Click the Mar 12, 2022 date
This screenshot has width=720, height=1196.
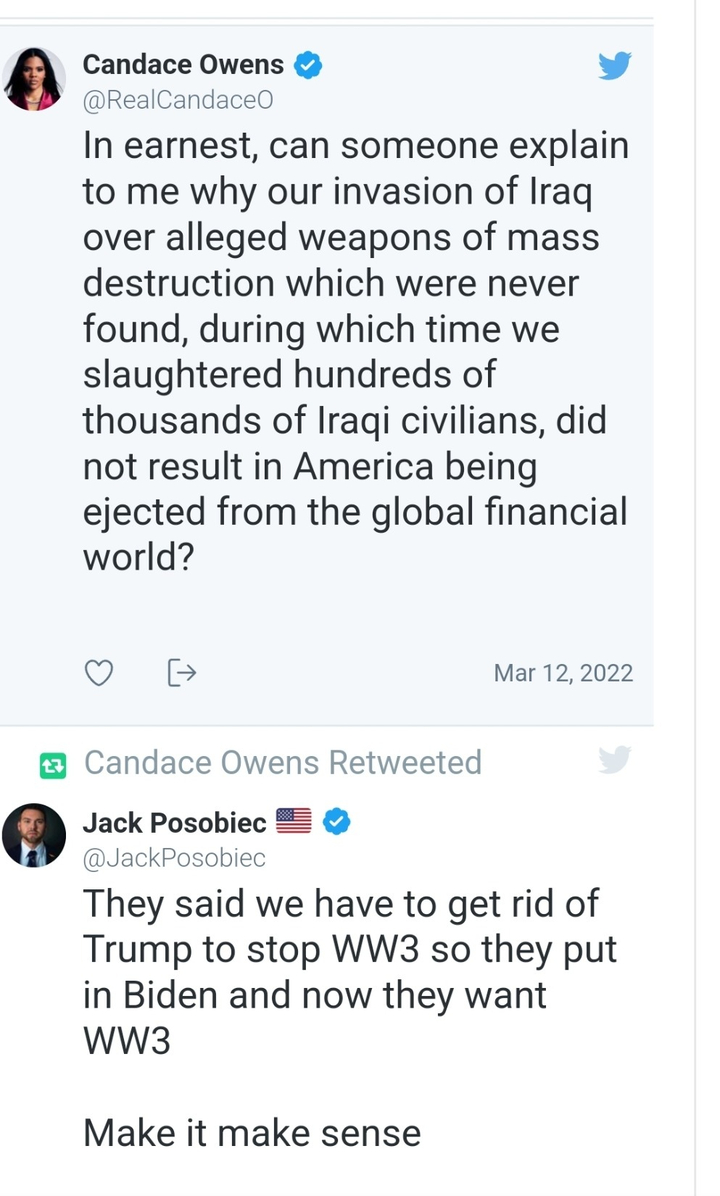(x=563, y=673)
